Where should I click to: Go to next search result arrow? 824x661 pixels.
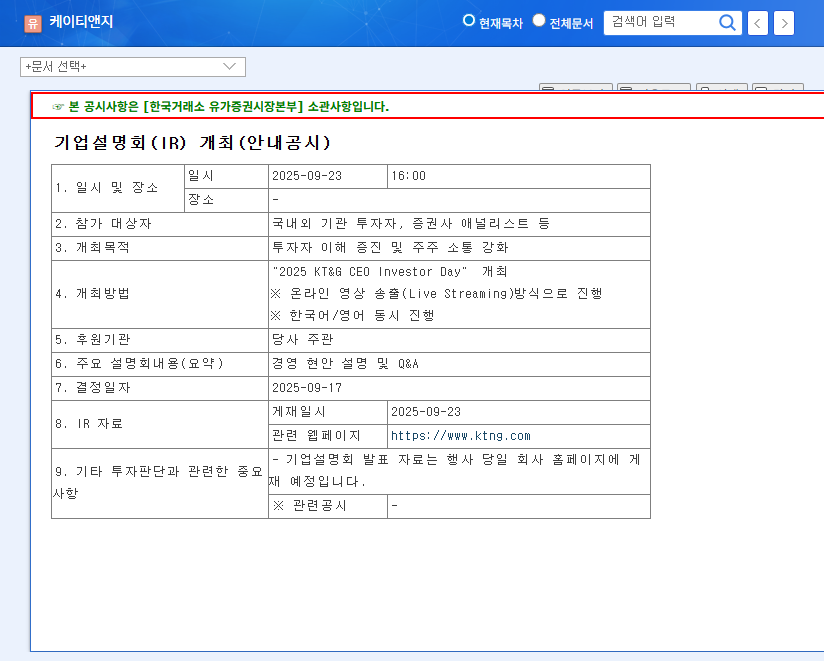click(x=784, y=23)
